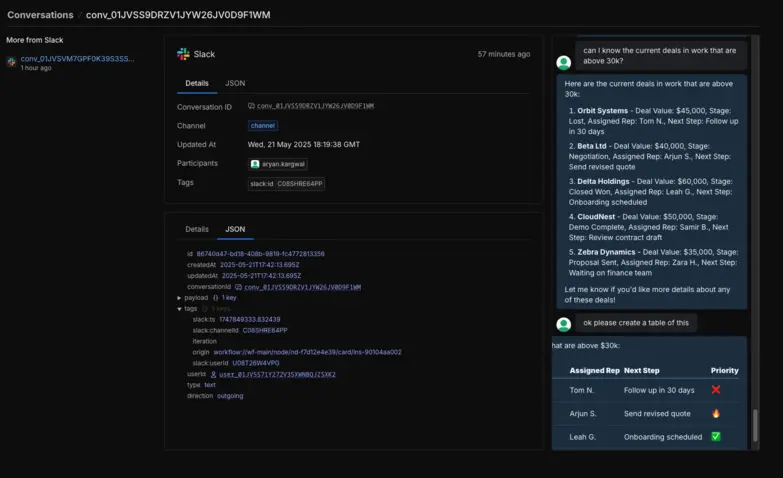Click the 'Priority' table column header
The image size is (783, 478).
[x=725, y=371]
